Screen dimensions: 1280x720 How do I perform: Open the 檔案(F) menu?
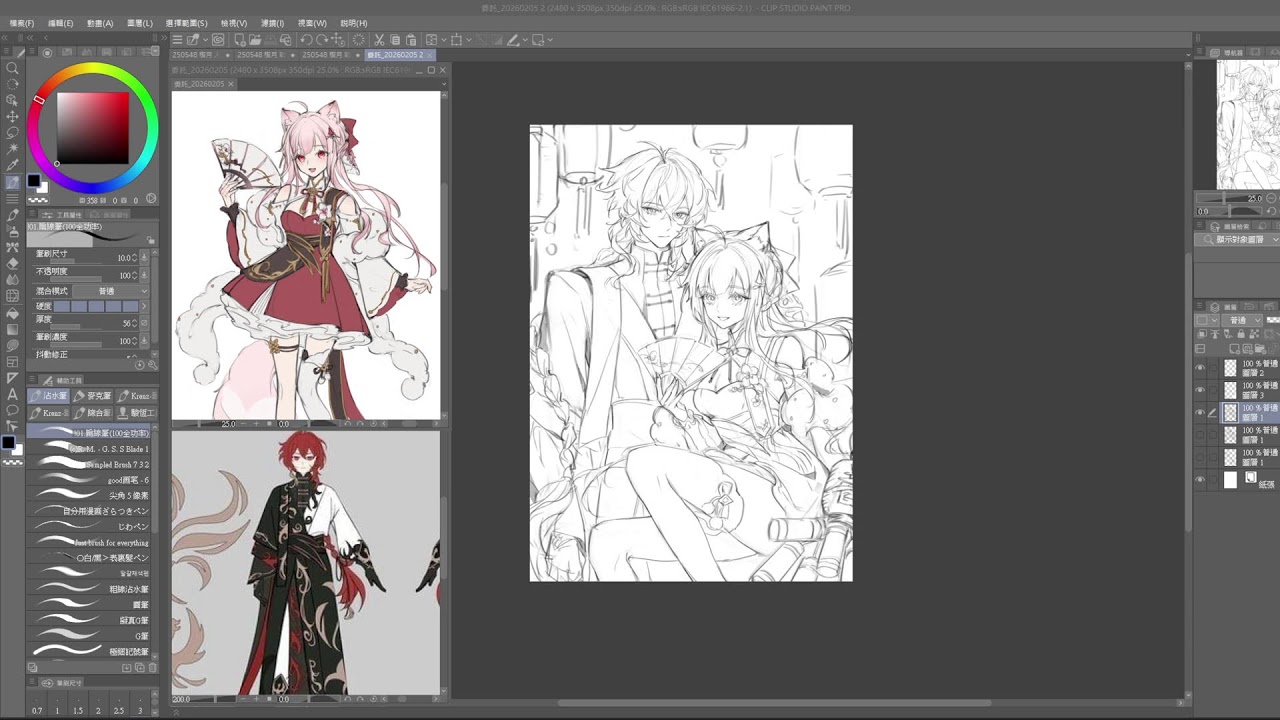click(x=21, y=23)
